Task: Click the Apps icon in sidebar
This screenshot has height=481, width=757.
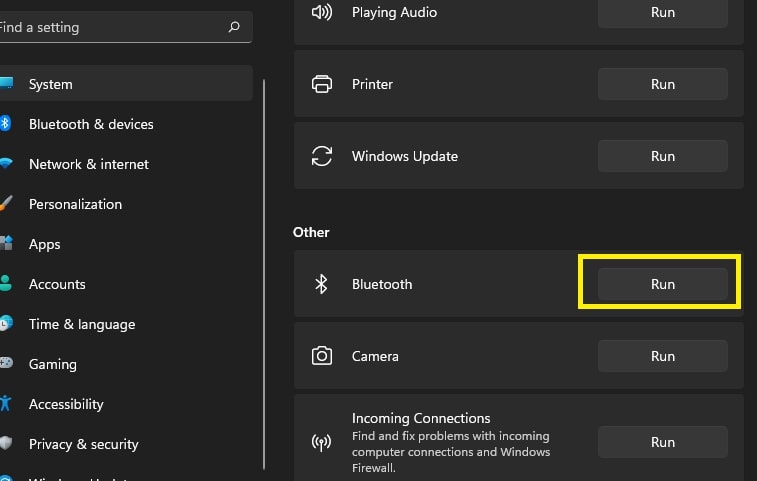Action: coord(6,243)
